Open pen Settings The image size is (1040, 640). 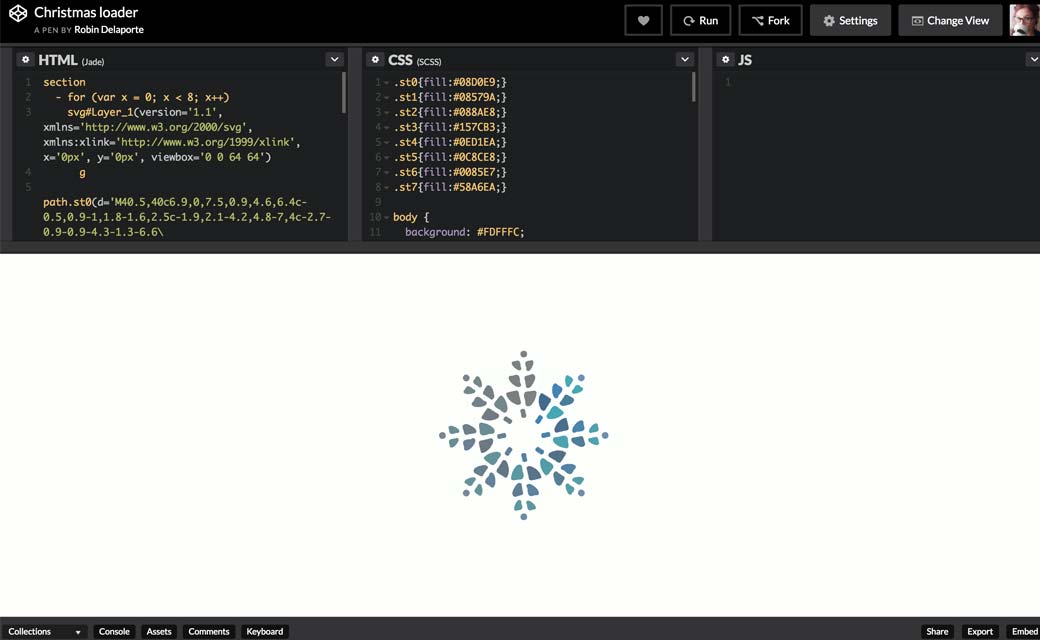[850, 20]
